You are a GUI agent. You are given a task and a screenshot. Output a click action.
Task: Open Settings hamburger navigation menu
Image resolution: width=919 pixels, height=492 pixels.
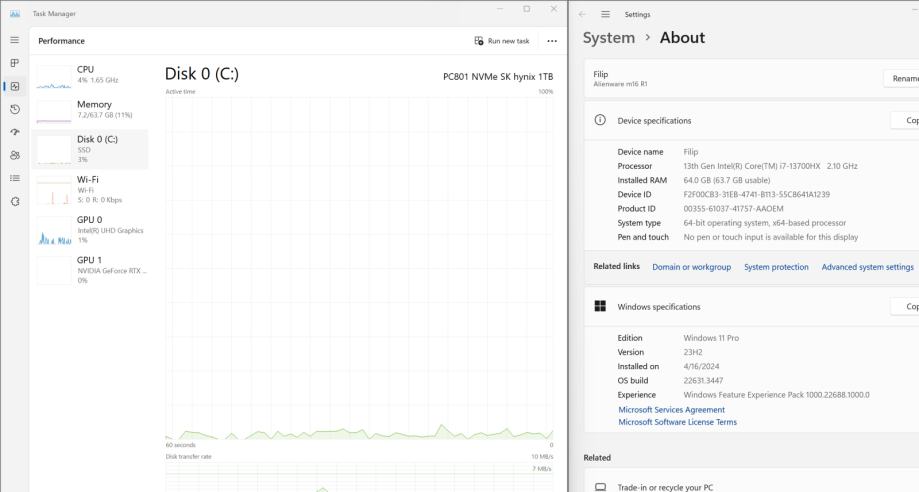pos(605,14)
